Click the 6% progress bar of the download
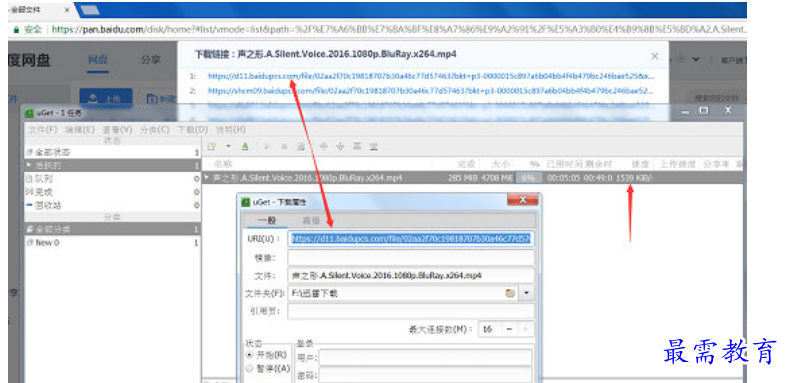785x383 pixels. pos(528,178)
